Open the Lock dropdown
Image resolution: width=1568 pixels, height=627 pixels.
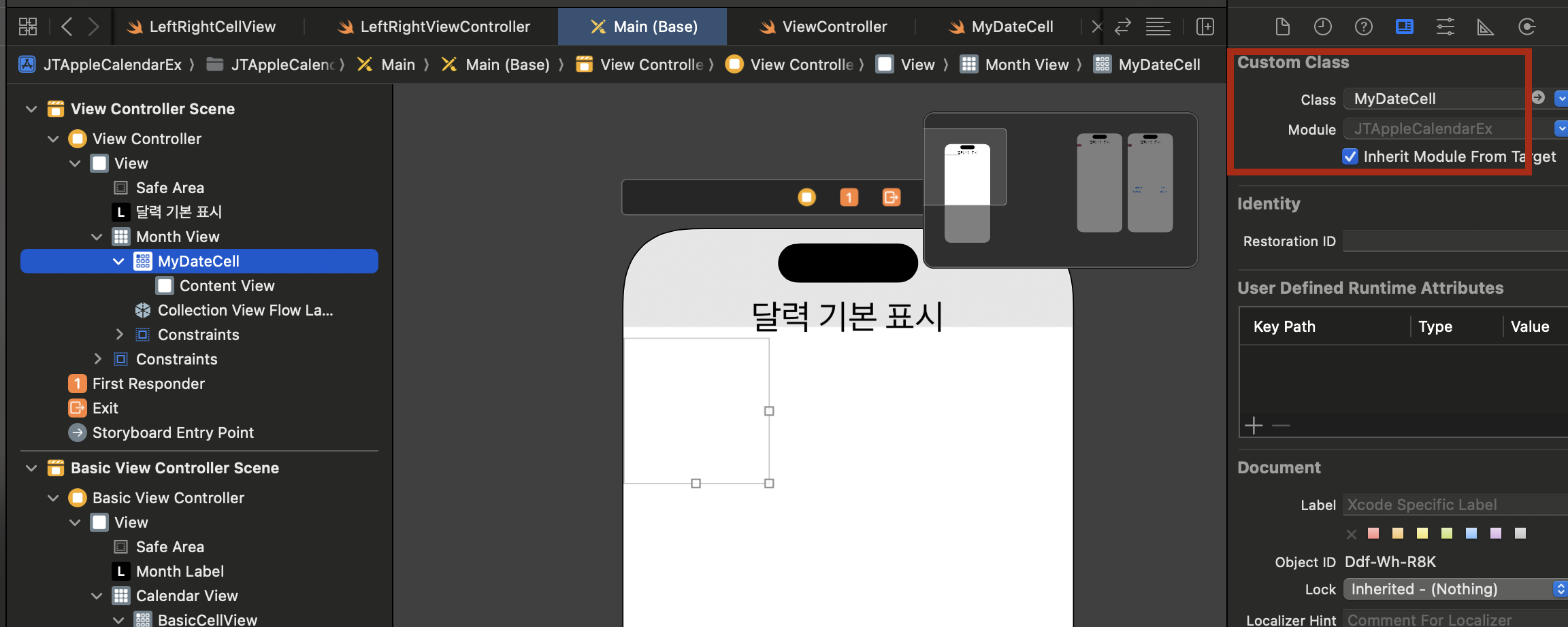1456,589
